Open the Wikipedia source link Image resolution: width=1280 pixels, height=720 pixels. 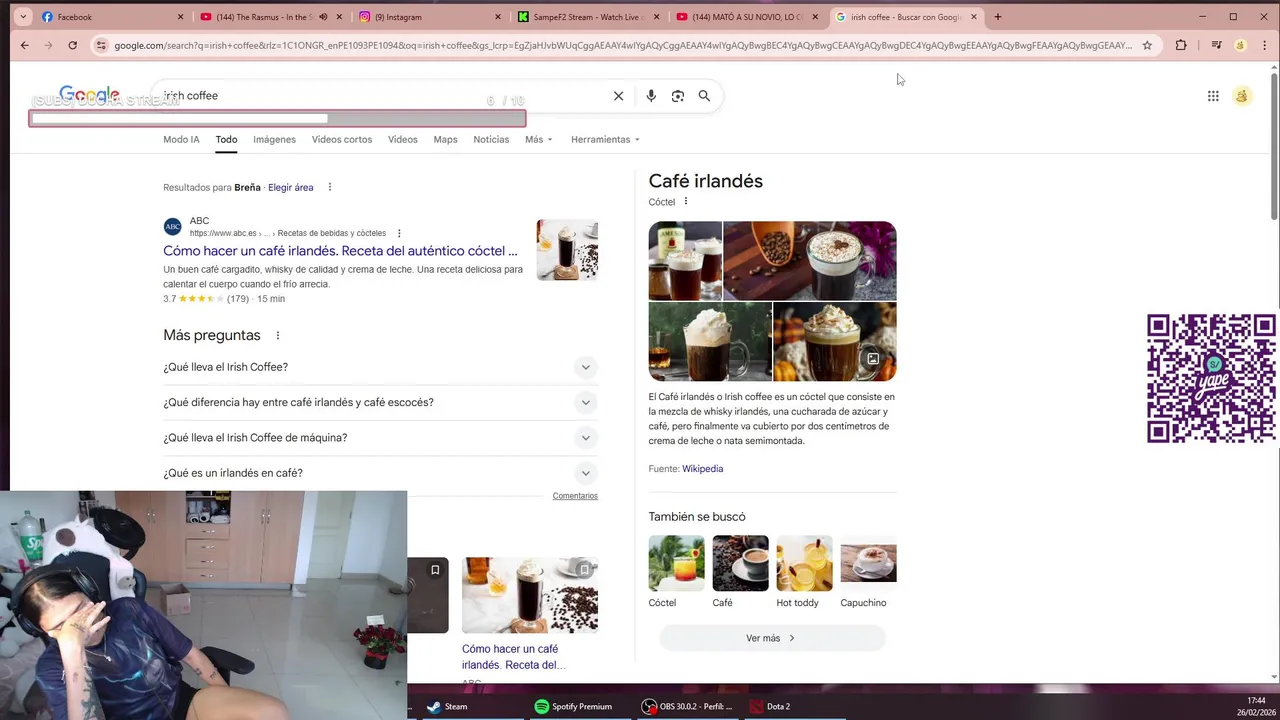[x=702, y=468]
